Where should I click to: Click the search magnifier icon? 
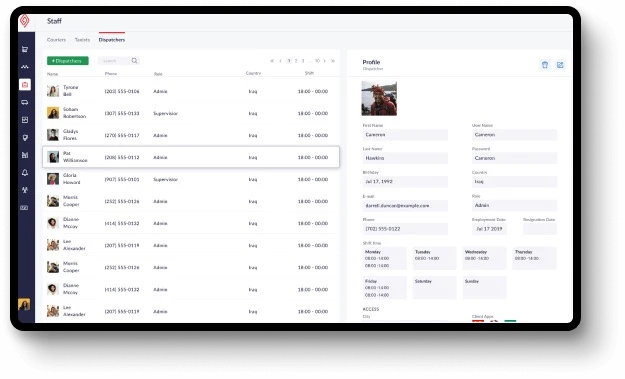coord(134,61)
